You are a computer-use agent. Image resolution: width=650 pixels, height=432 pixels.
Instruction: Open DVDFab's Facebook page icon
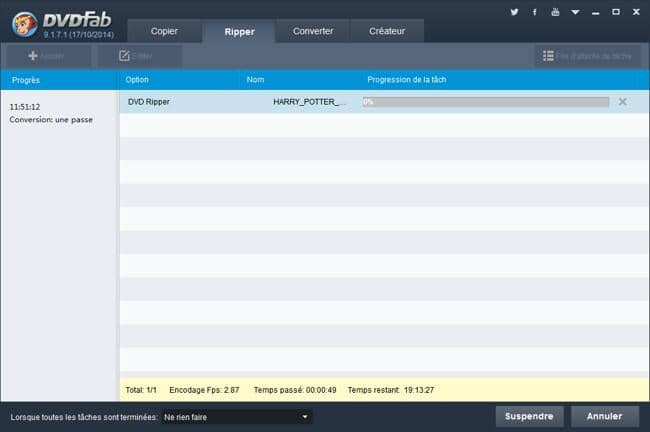535,12
